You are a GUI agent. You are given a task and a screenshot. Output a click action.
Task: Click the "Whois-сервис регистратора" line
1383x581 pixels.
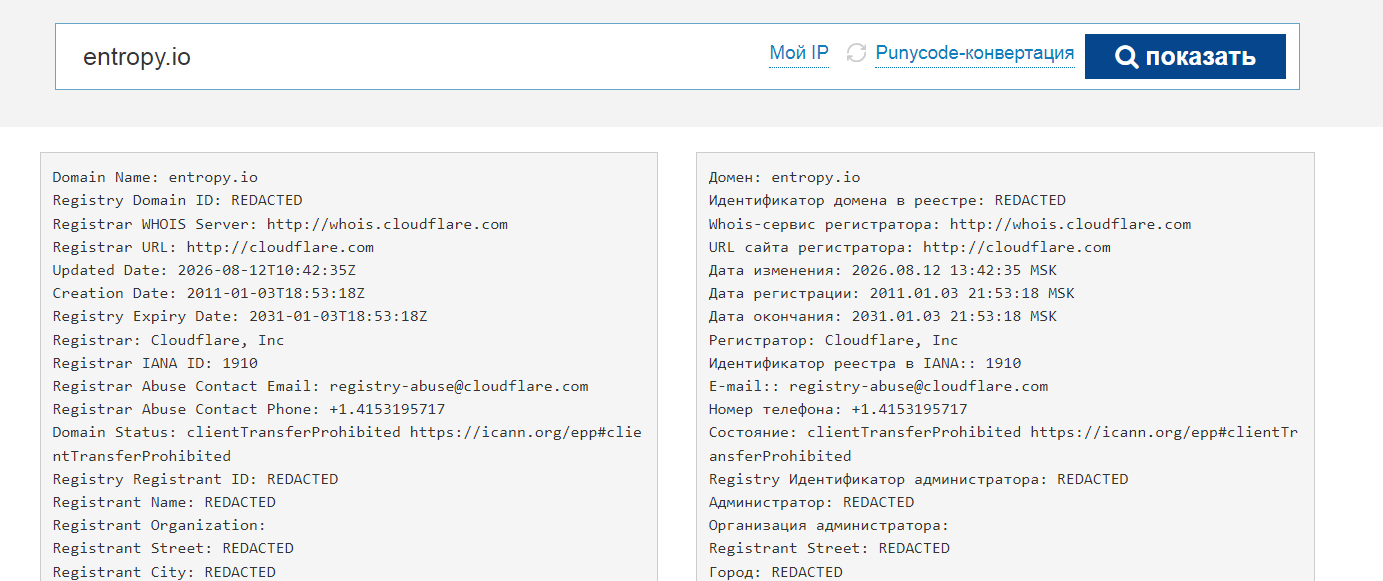point(950,224)
